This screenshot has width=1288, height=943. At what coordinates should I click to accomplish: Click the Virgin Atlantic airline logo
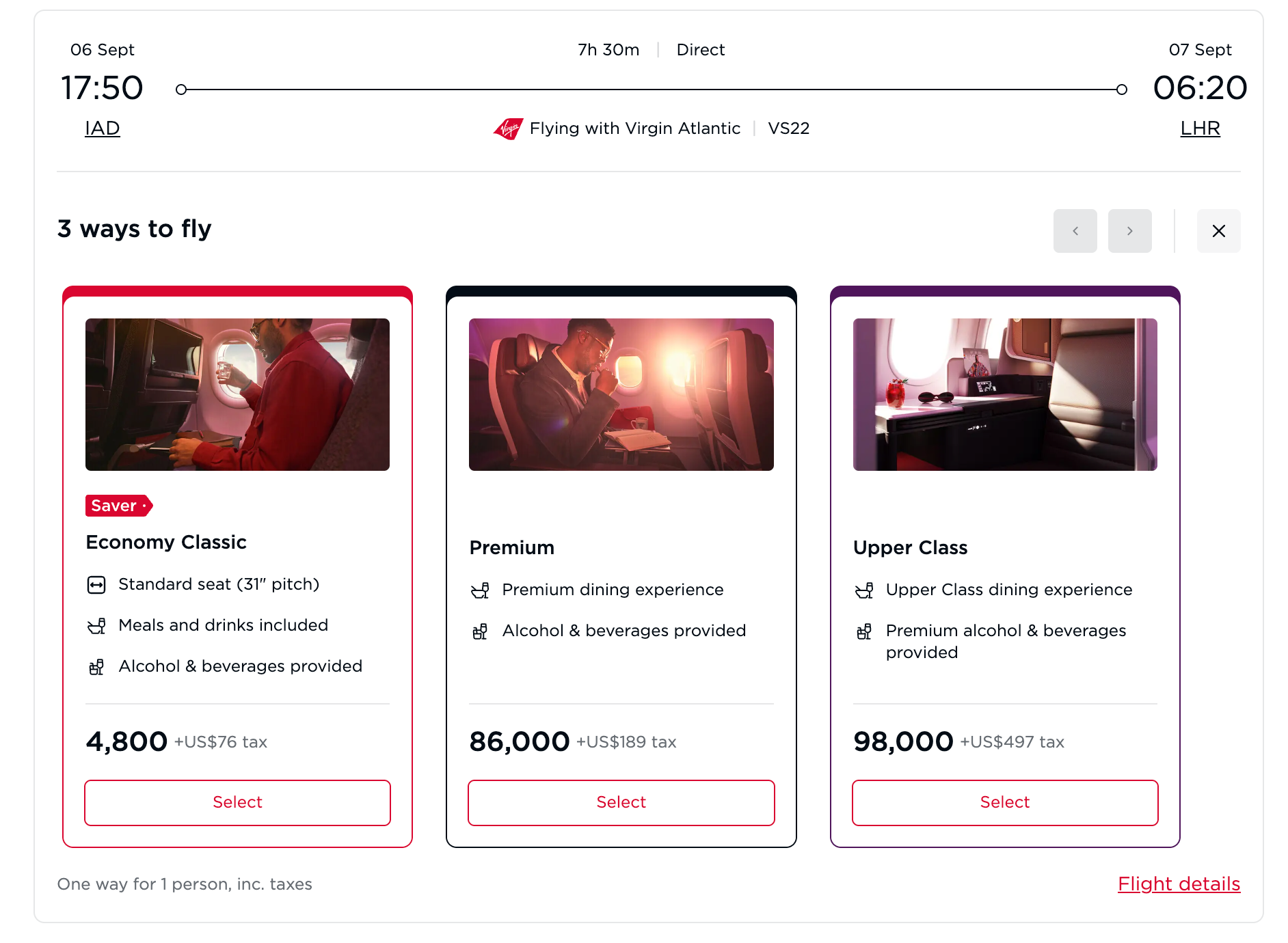(x=508, y=128)
